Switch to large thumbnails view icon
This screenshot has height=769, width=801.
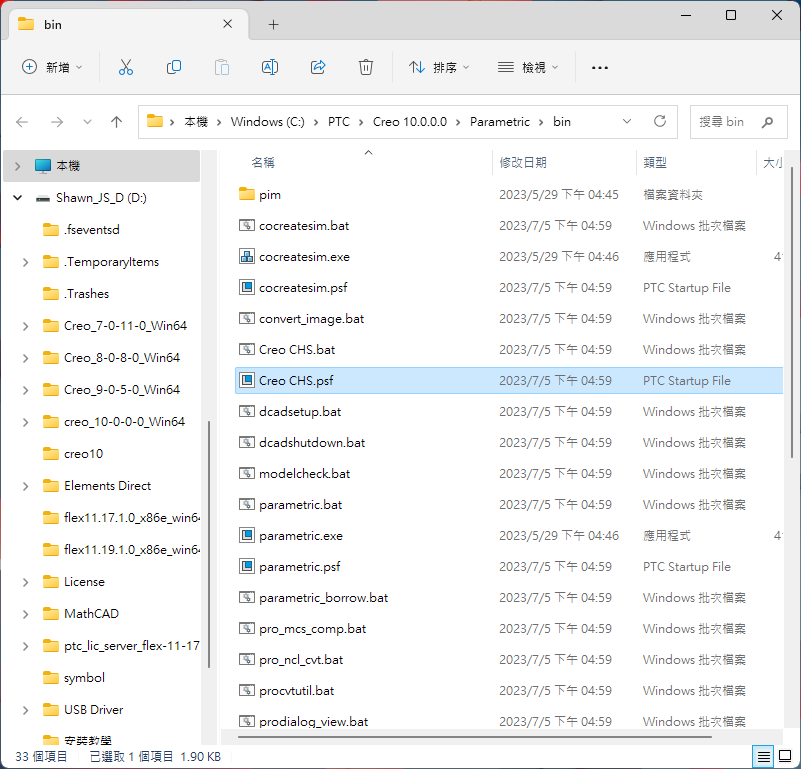pos(785,756)
